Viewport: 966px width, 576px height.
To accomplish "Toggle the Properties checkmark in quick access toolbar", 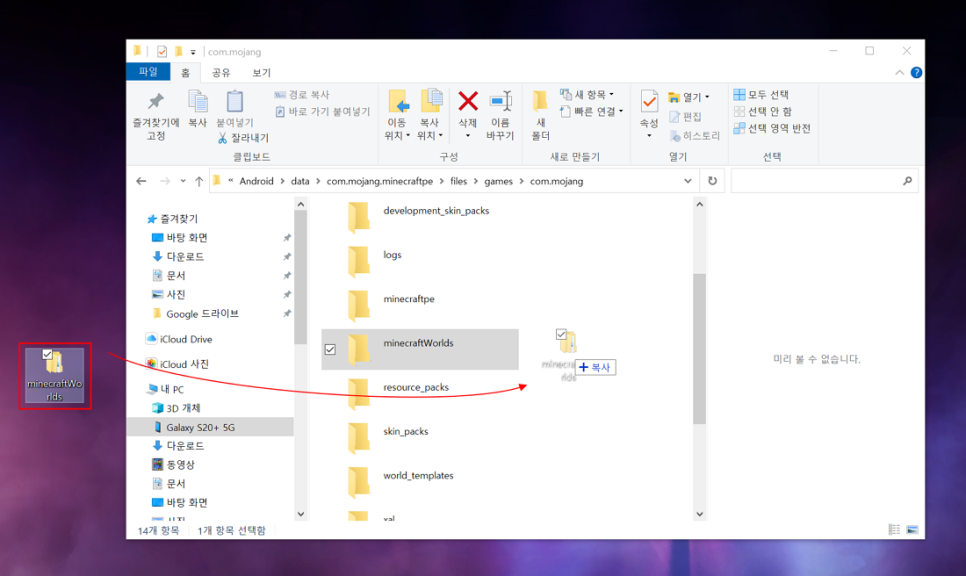I will click(162, 52).
